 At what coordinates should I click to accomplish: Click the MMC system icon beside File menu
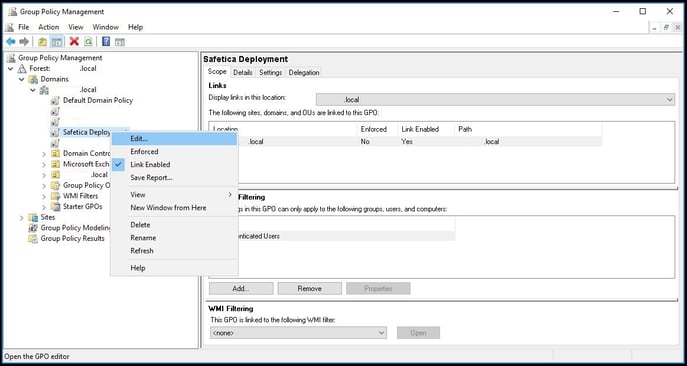[9, 27]
